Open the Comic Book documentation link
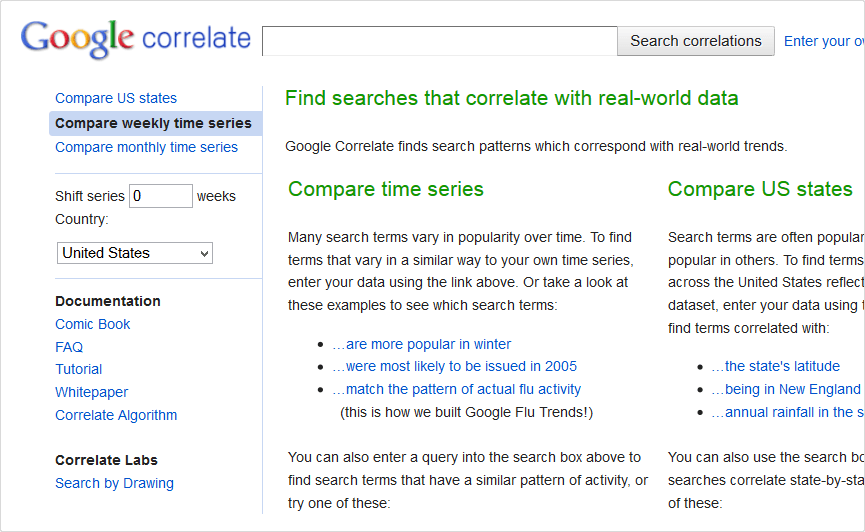This screenshot has width=865, height=532. (93, 324)
